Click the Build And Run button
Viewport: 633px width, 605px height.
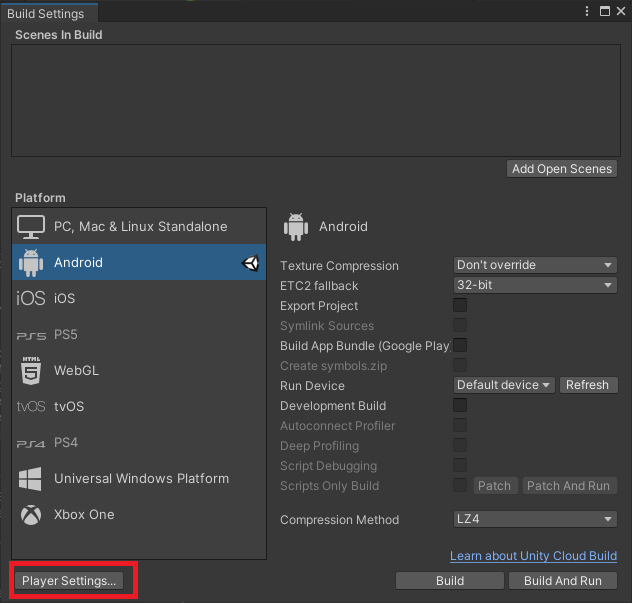(563, 581)
